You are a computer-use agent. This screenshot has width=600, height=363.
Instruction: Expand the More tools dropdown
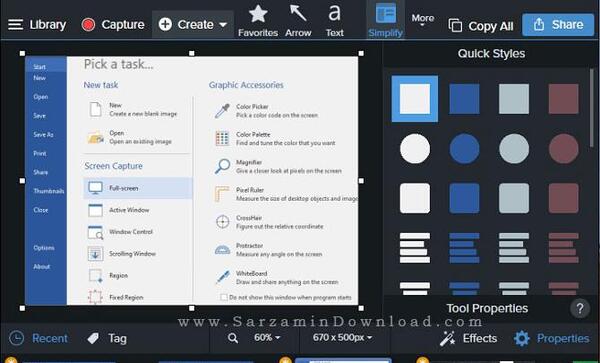[x=423, y=20]
